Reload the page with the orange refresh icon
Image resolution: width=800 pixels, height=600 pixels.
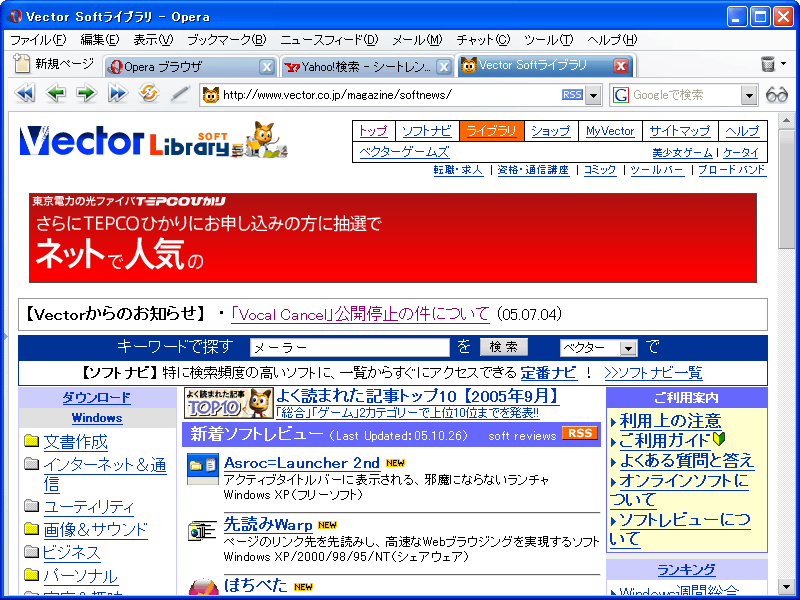(148, 93)
